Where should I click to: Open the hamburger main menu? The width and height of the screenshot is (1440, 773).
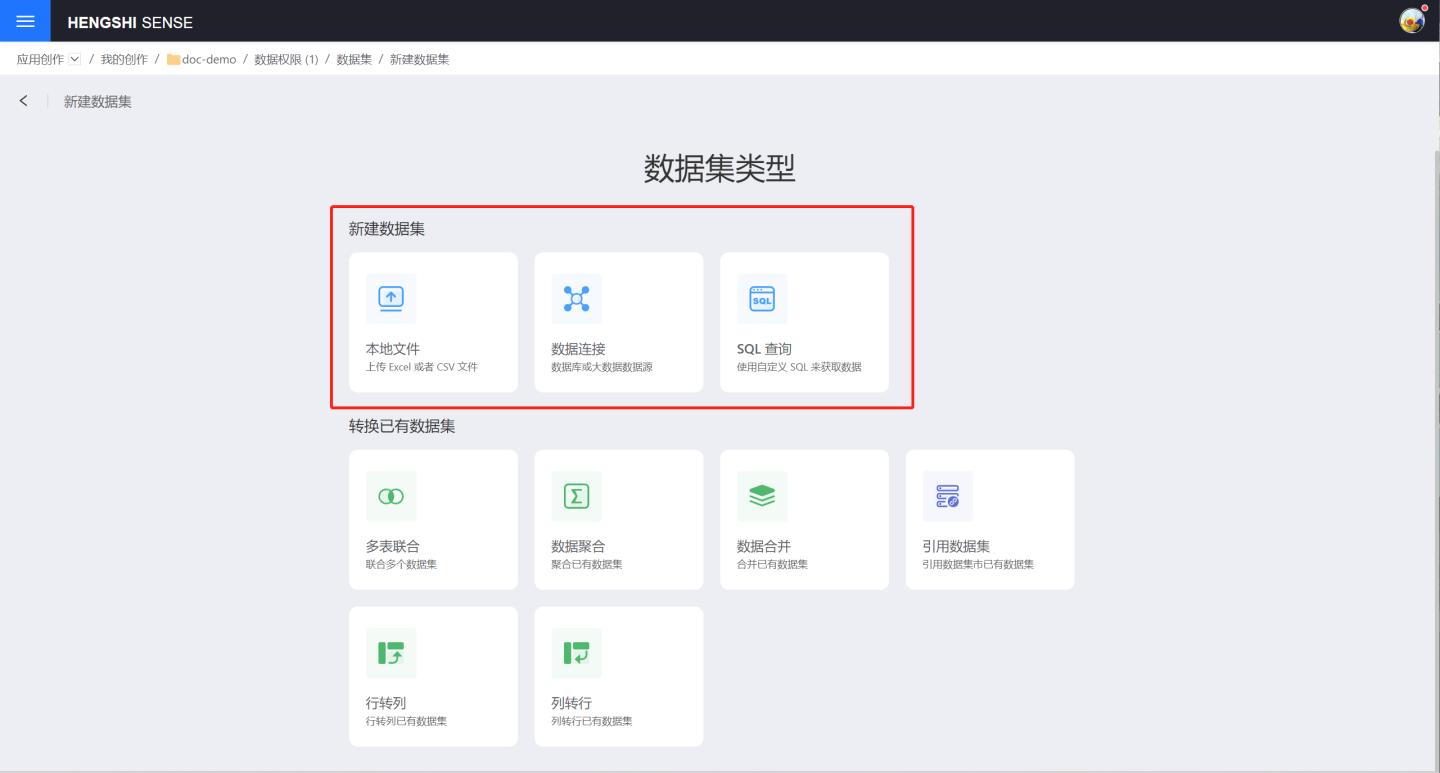tap(25, 21)
